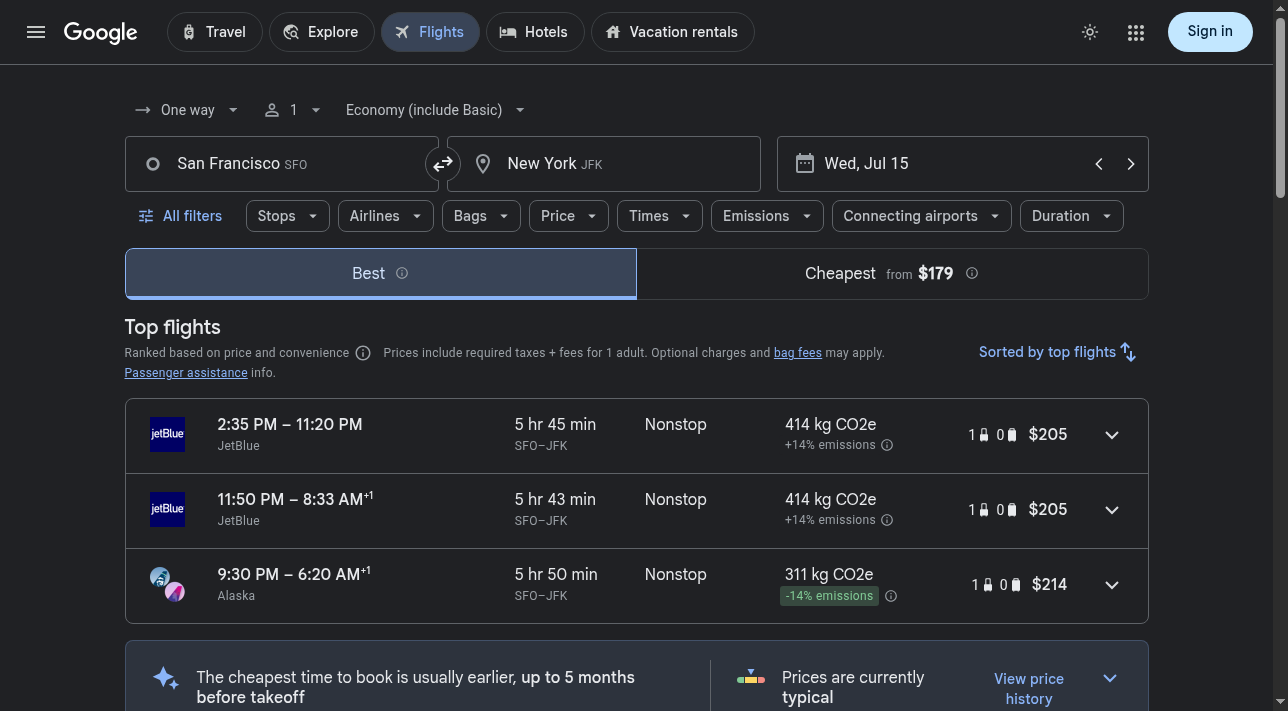Click the $214 Alaska flight price

pos(1049,585)
